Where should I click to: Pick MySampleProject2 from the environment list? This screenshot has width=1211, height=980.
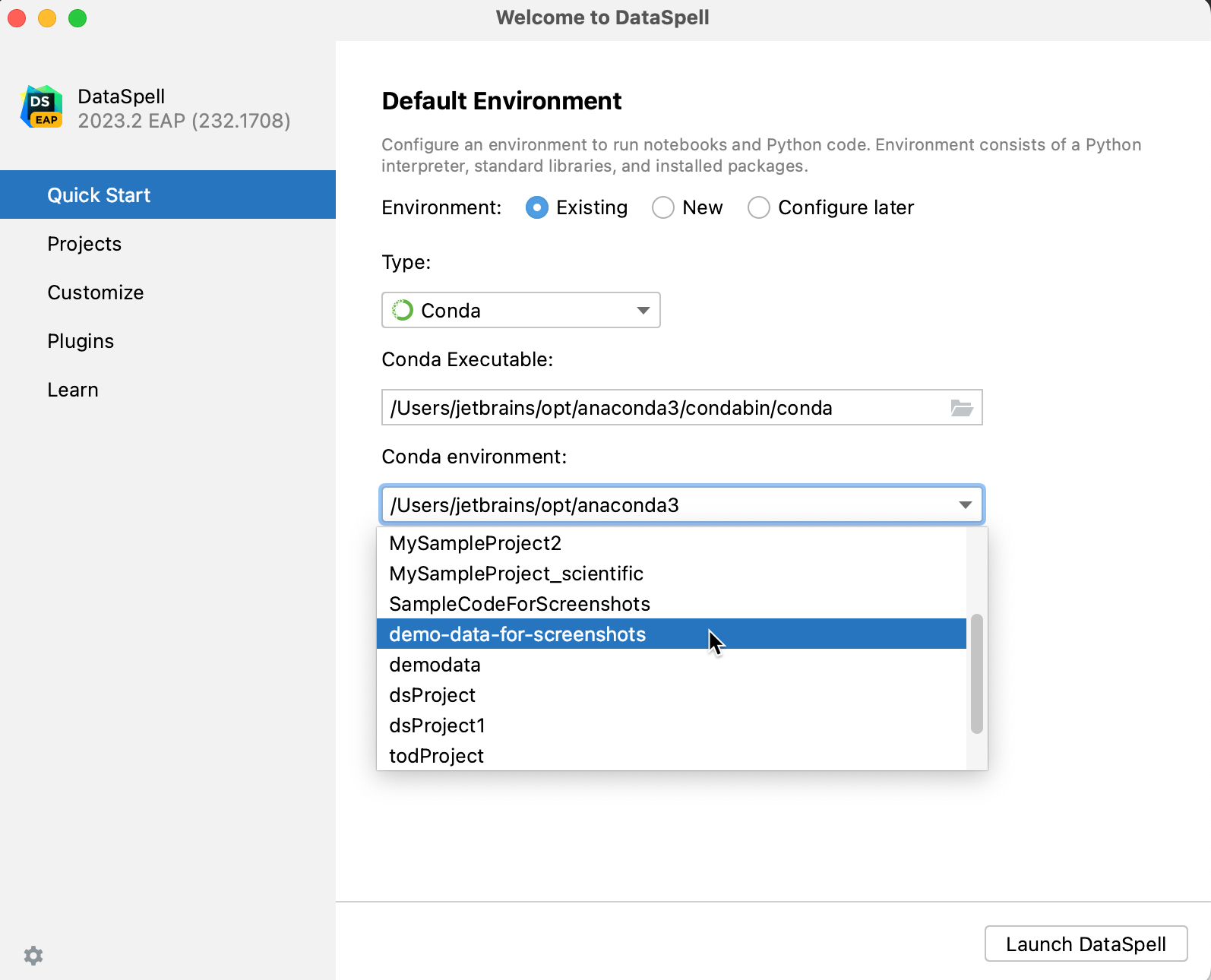pyautogui.click(x=672, y=543)
